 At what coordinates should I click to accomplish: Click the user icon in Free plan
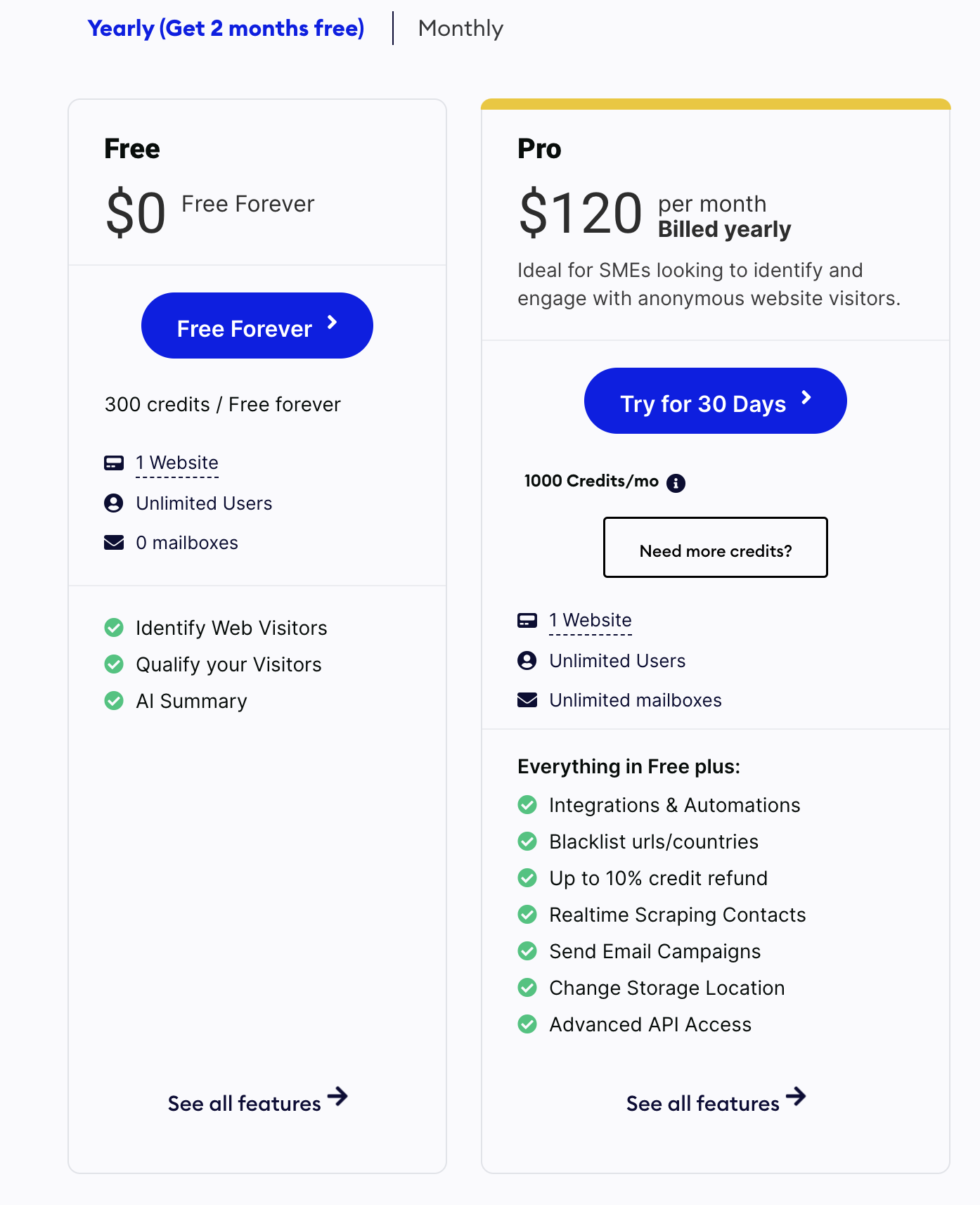(x=114, y=503)
